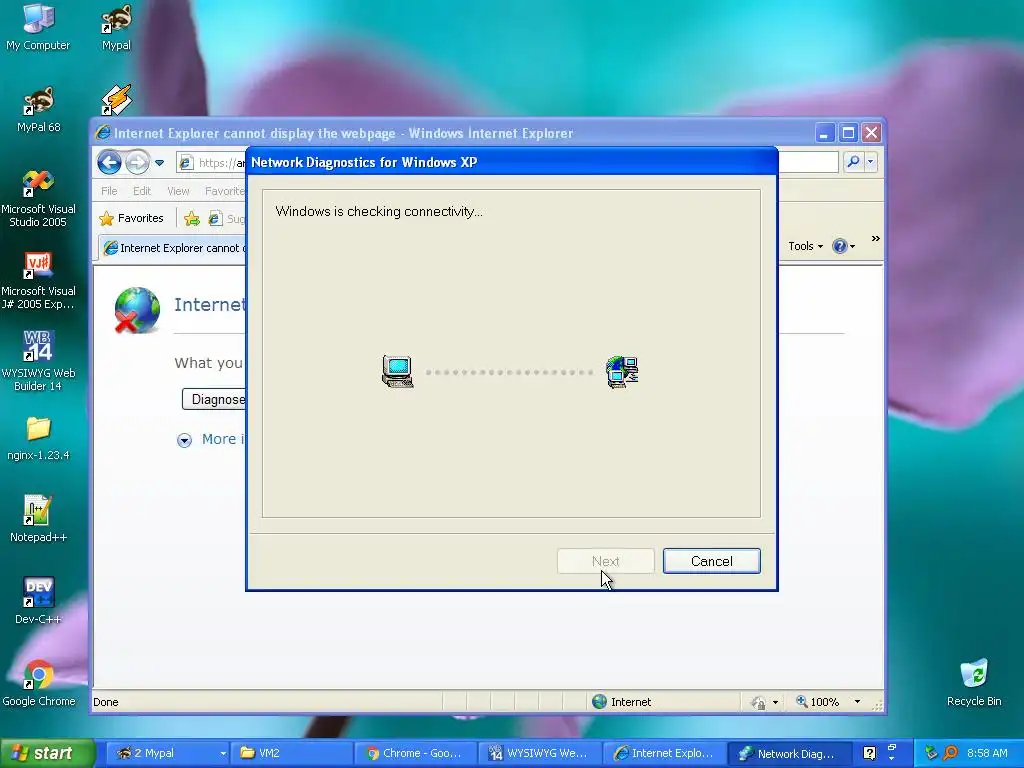Image resolution: width=1024 pixels, height=768 pixels.
Task: Open the Recycle Bin
Action: tap(974, 683)
